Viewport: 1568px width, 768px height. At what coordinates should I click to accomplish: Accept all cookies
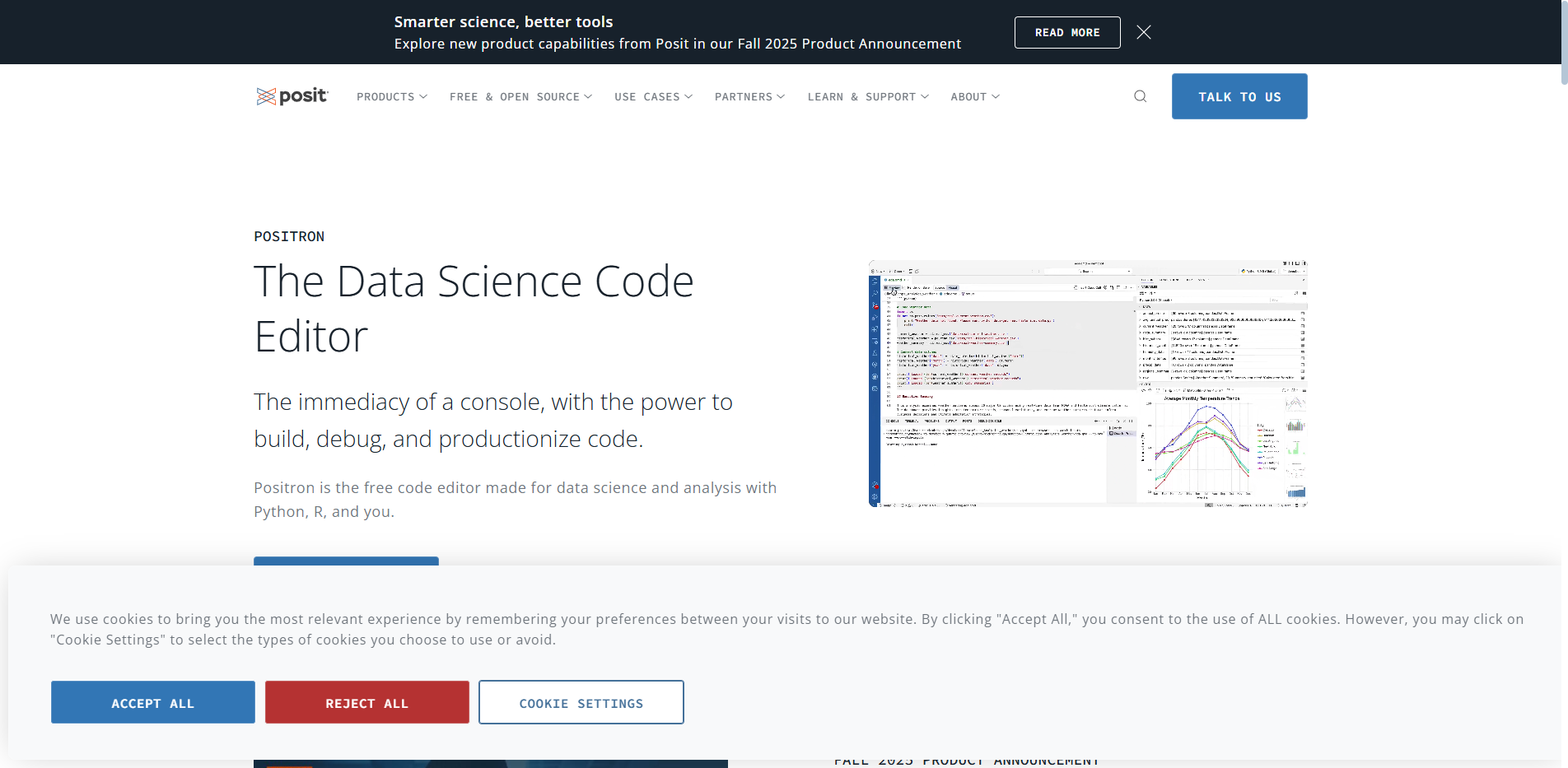pyautogui.click(x=153, y=702)
